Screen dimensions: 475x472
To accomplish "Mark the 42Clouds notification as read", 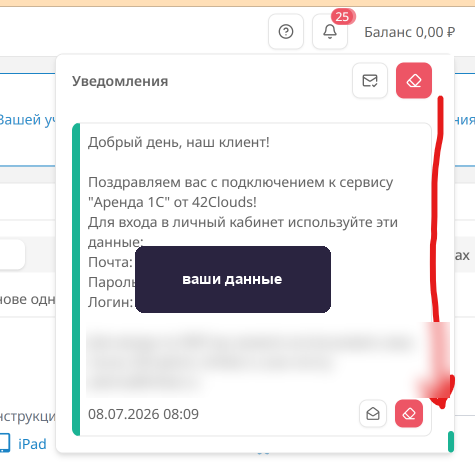I will (x=373, y=414).
